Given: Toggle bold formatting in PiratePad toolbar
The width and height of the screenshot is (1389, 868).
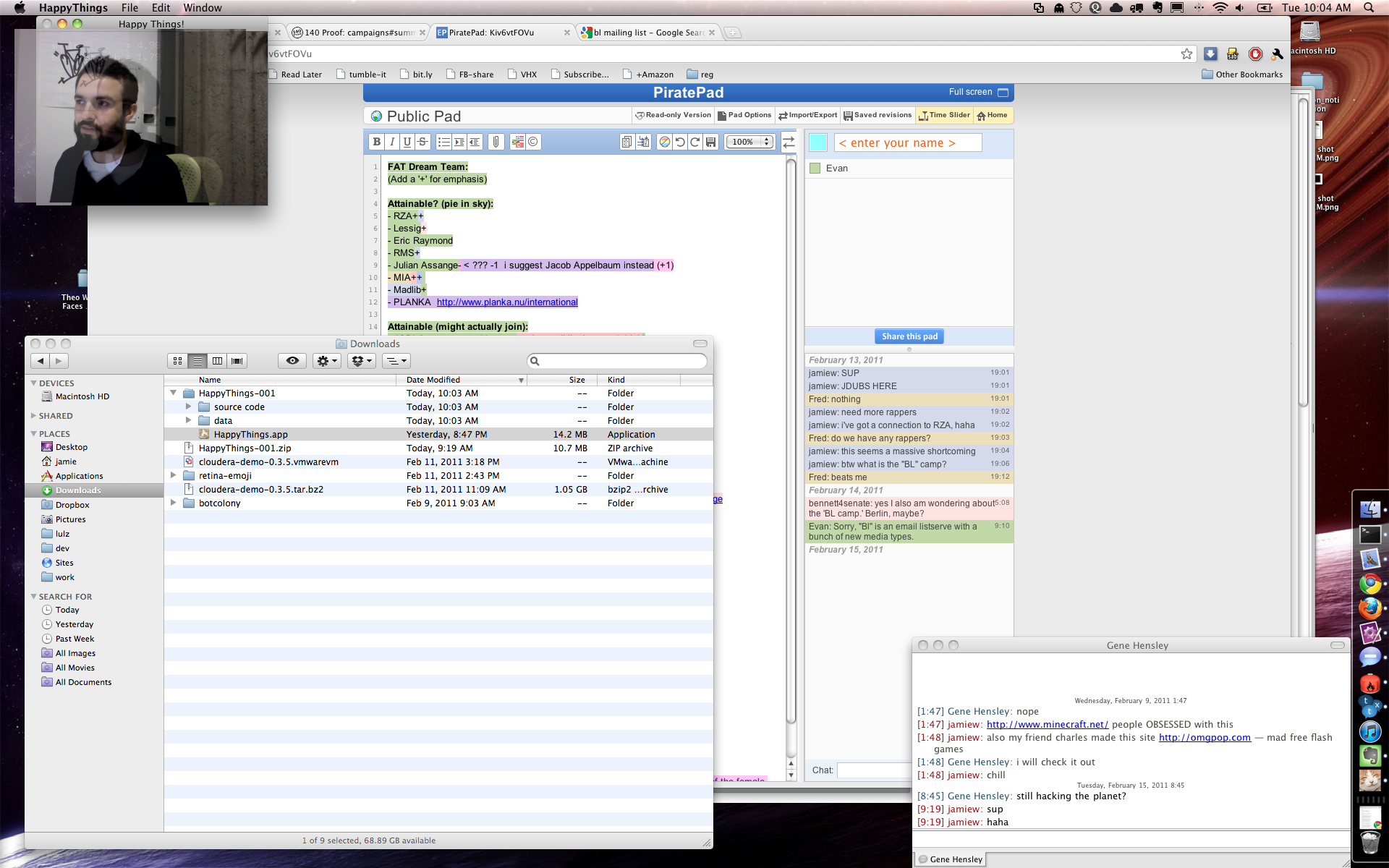Looking at the screenshot, I should [x=376, y=142].
